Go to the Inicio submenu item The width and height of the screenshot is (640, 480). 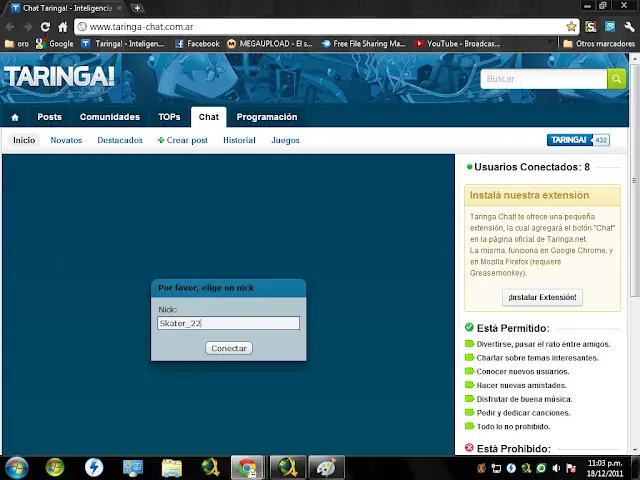coord(24,140)
